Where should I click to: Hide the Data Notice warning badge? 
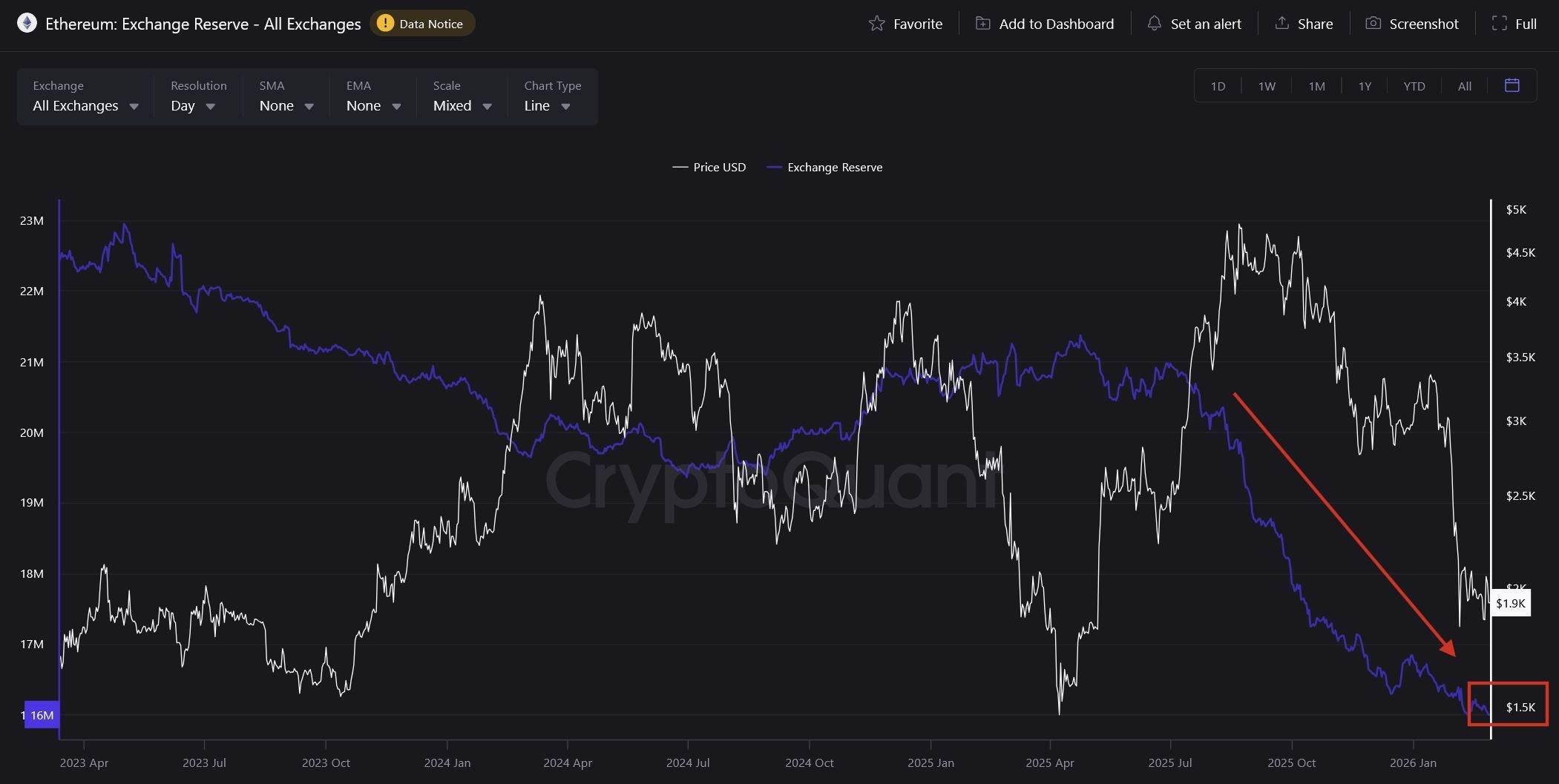point(421,23)
